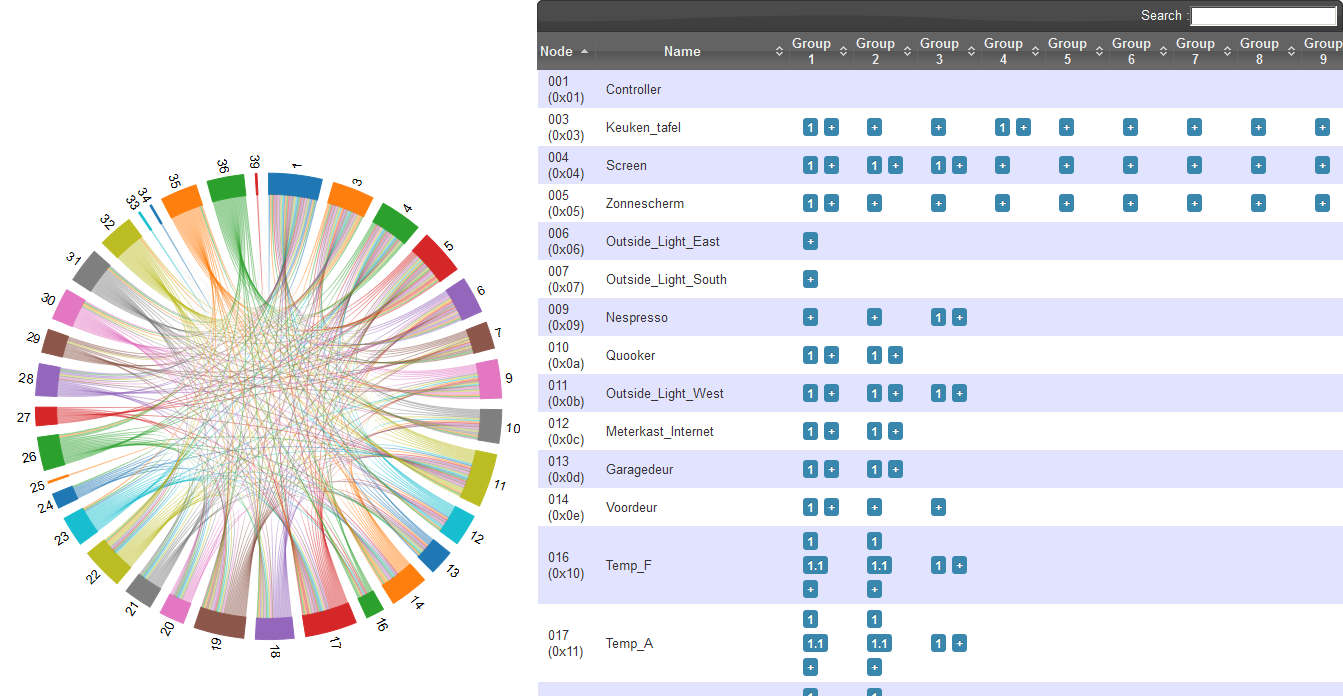The image size is (1343, 696).
Task: Sort table by Group 6 column
Action: click(1138, 51)
